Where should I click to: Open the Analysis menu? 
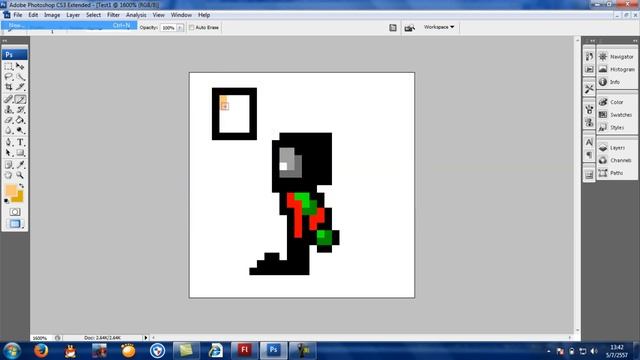(136, 15)
